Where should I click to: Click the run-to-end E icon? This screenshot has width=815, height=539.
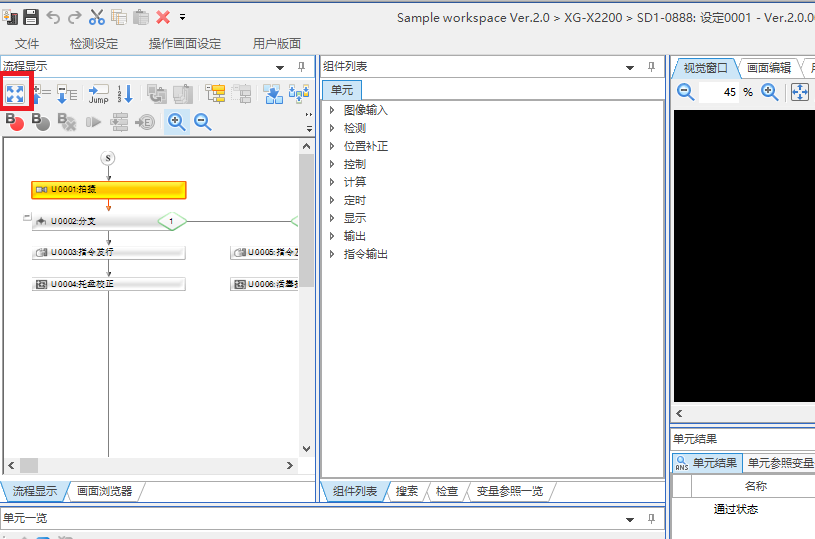(145, 122)
